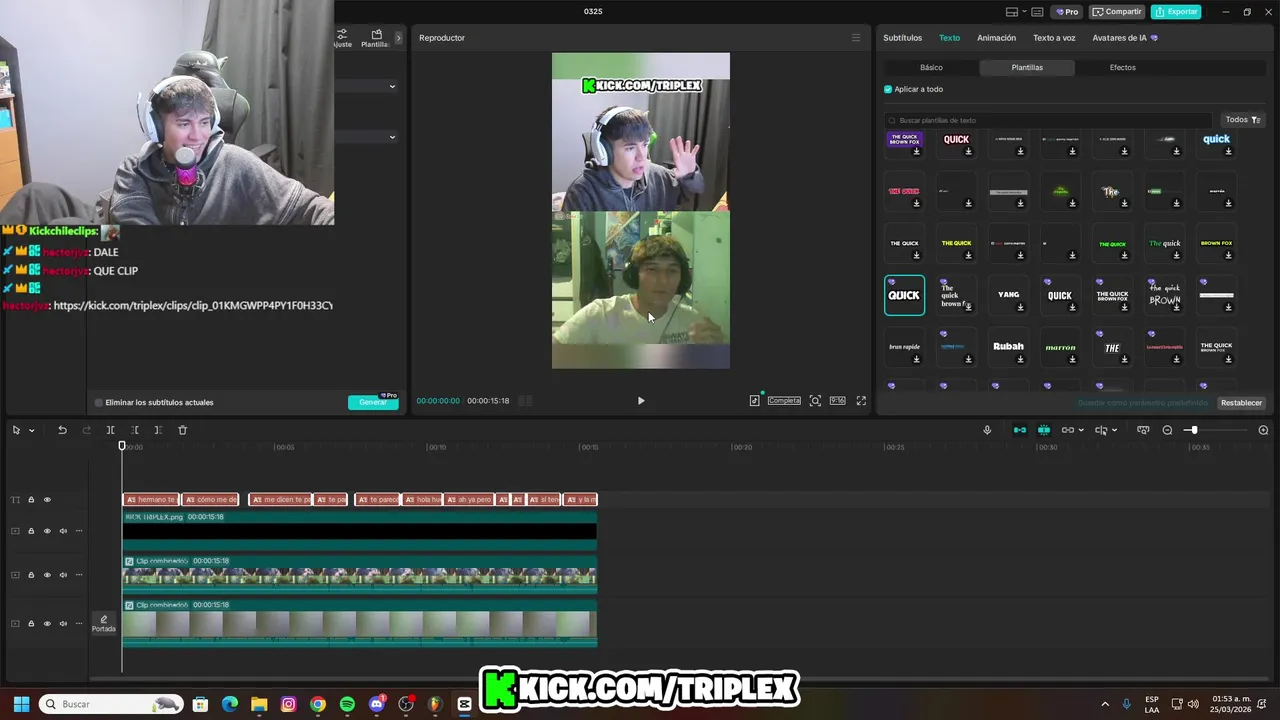Image resolution: width=1280 pixels, height=720 pixels.
Task: Click the Generar button
Action: [x=373, y=402]
